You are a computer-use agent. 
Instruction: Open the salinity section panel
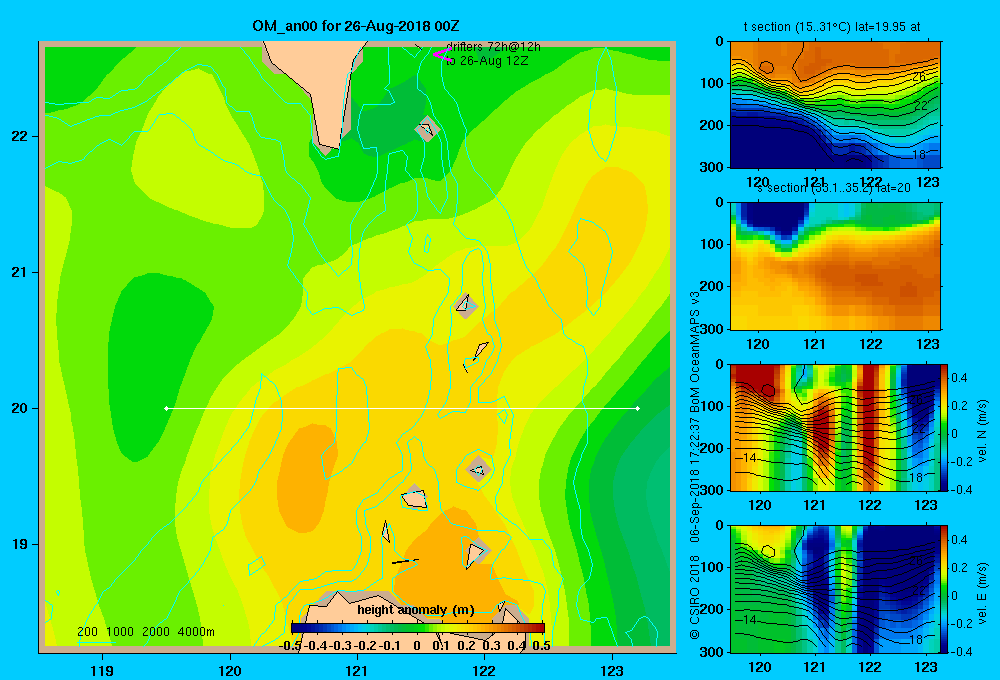tap(835, 266)
